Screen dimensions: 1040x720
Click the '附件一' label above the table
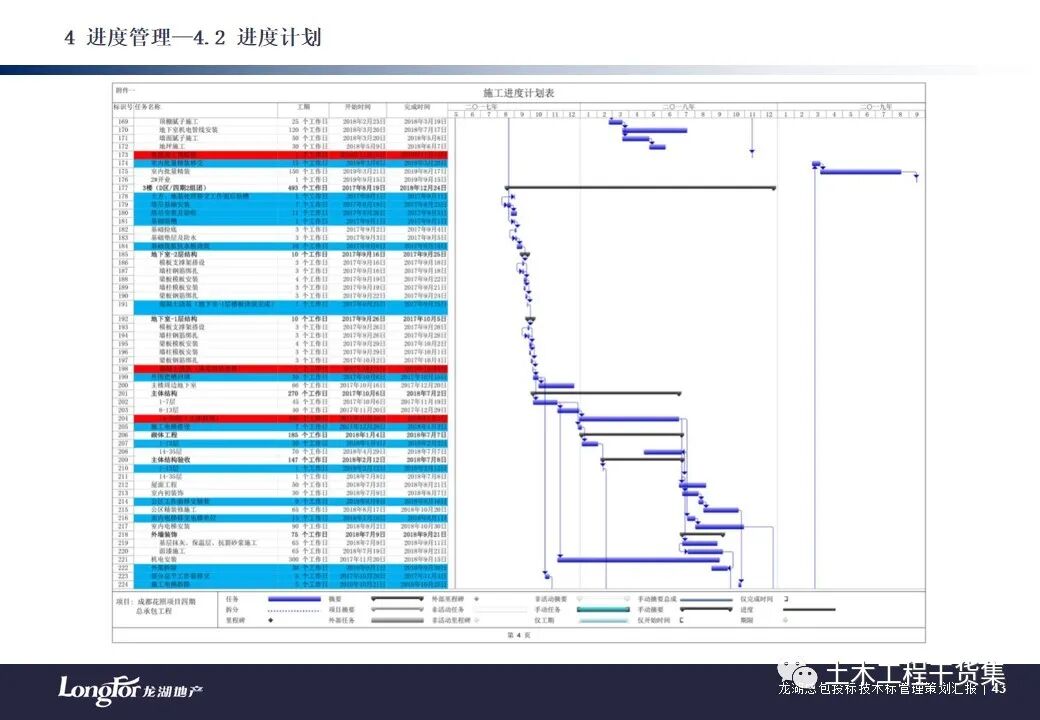[125, 90]
